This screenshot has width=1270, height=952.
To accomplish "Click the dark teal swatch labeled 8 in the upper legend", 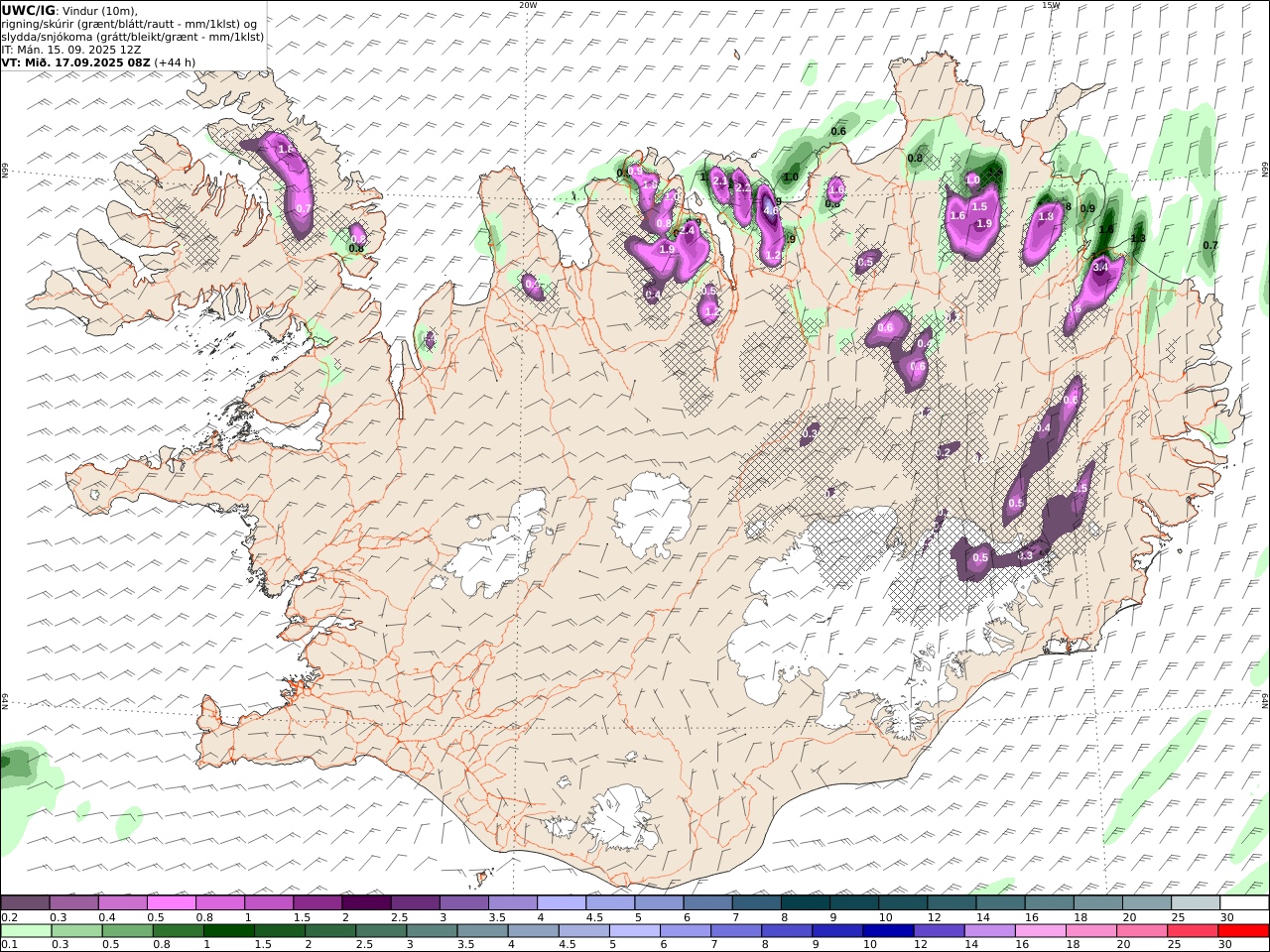I will click(x=805, y=903).
